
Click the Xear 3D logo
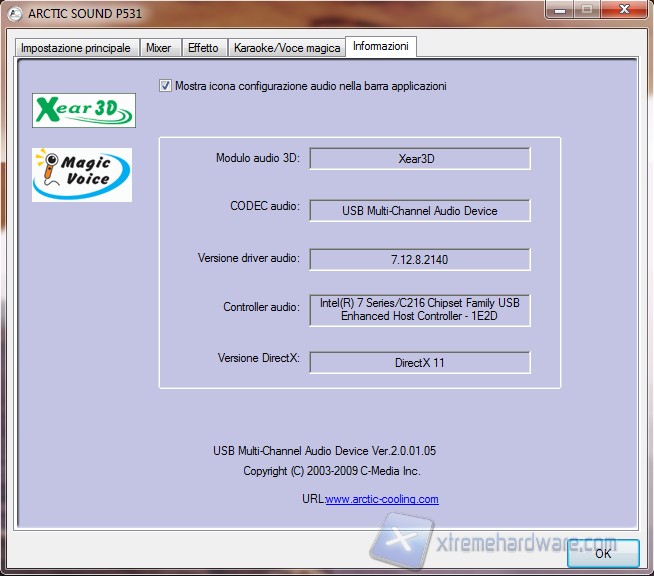(x=84, y=110)
